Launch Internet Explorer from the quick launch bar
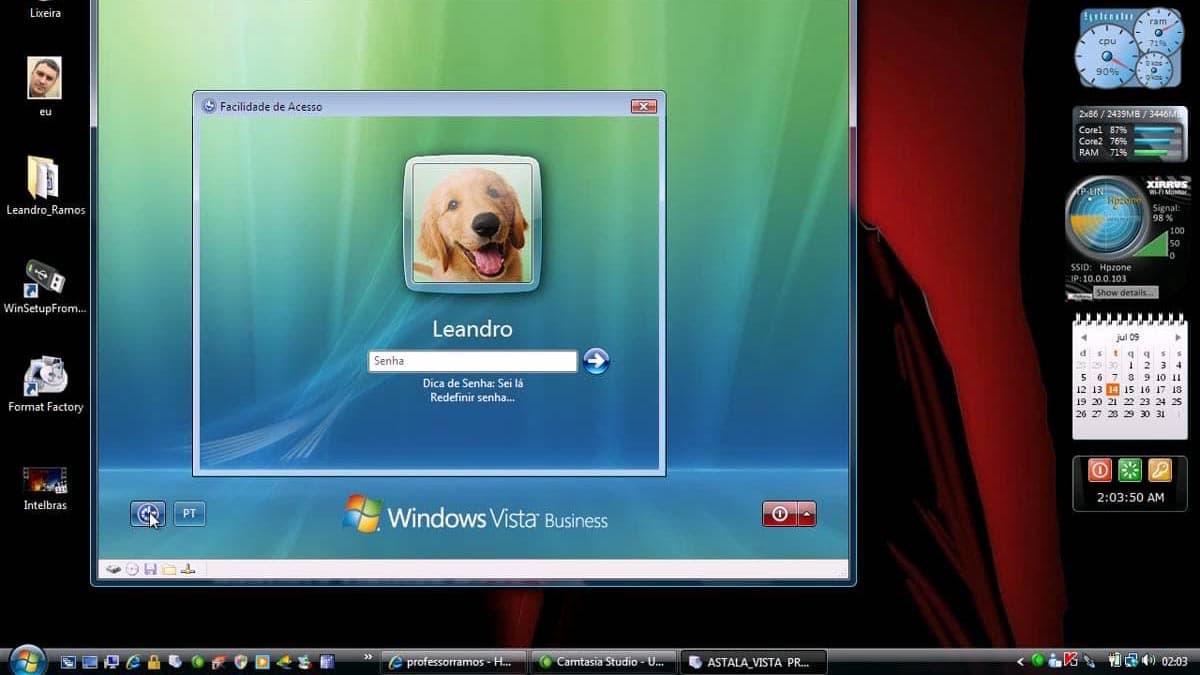 click(x=132, y=661)
